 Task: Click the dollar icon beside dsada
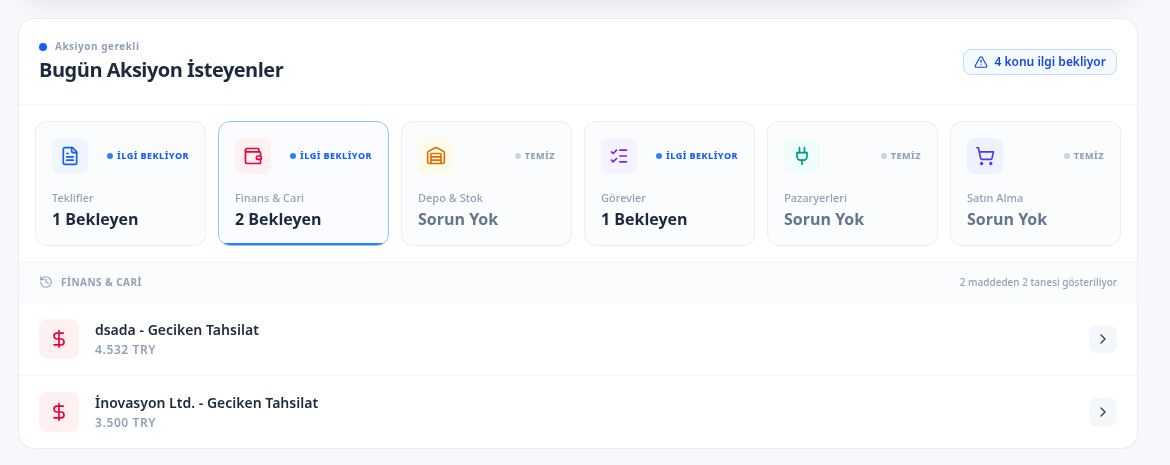point(59,339)
